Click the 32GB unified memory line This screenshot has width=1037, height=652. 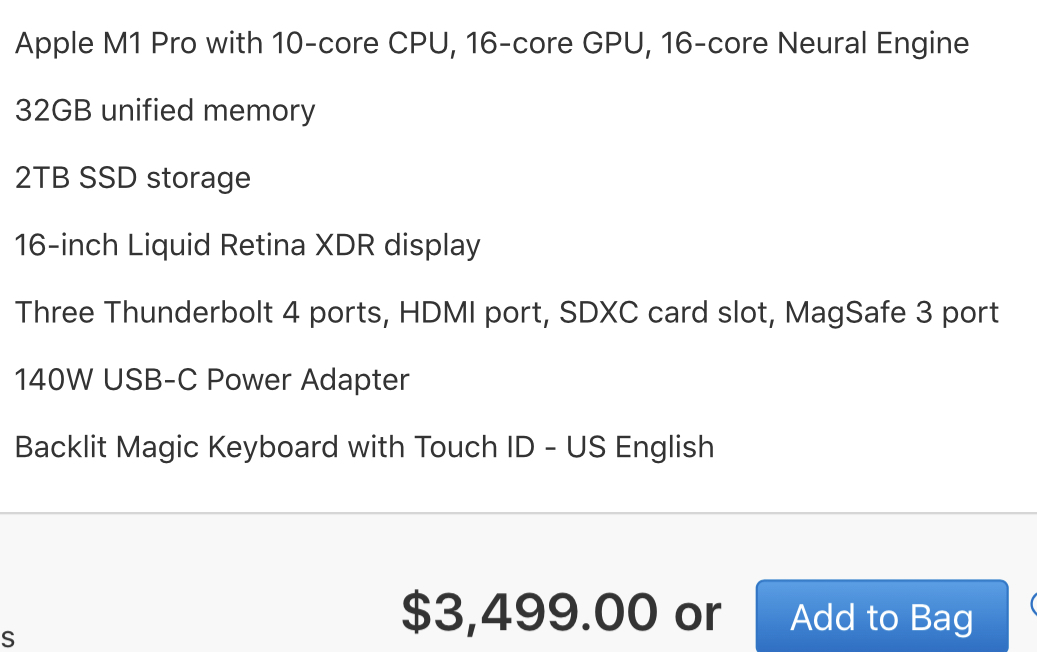(x=165, y=110)
